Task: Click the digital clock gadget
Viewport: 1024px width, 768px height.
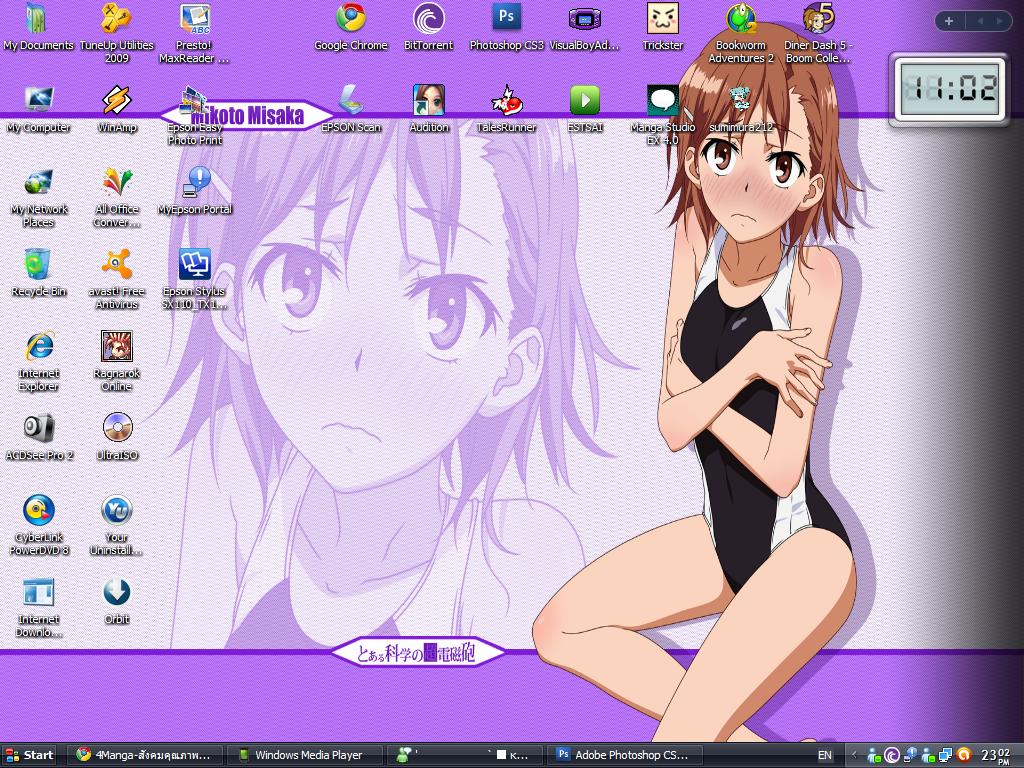Action: click(949, 88)
